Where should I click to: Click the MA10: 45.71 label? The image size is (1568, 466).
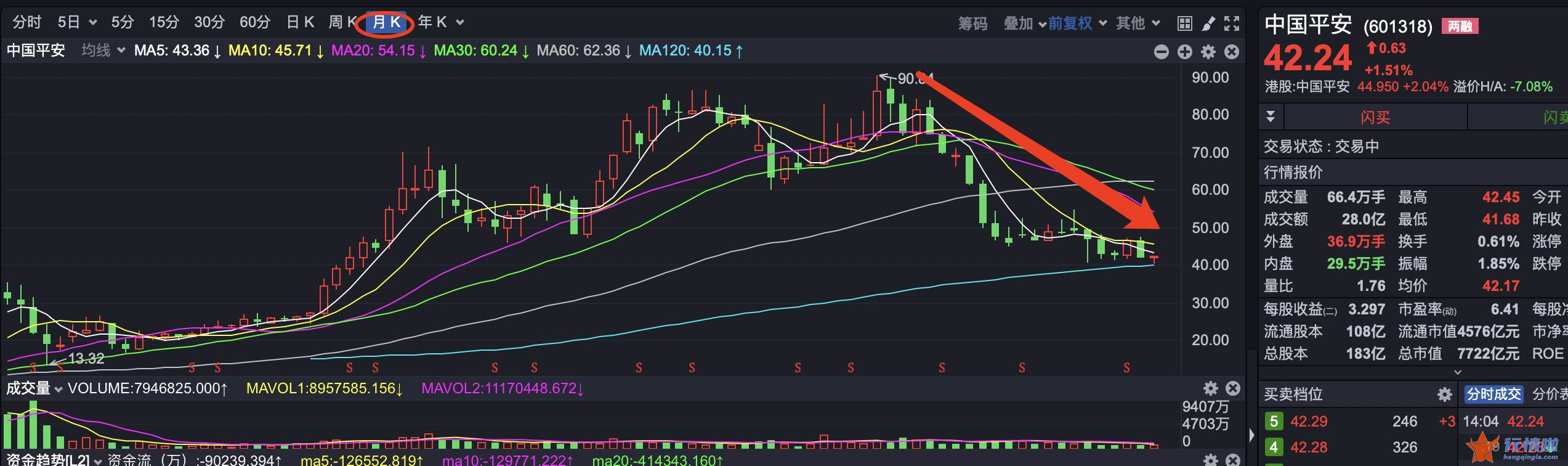277,51
